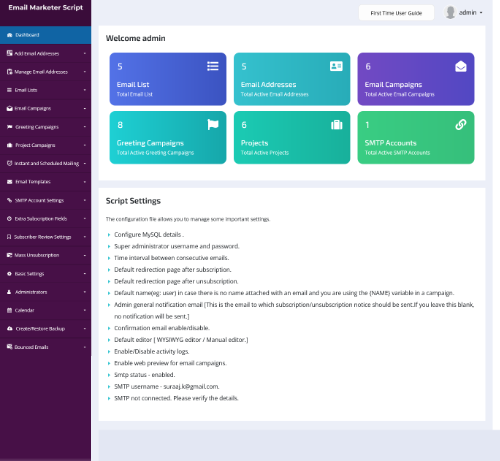Click the Email Marketer Script title
This screenshot has width=500, height=461.
[46, 8]
